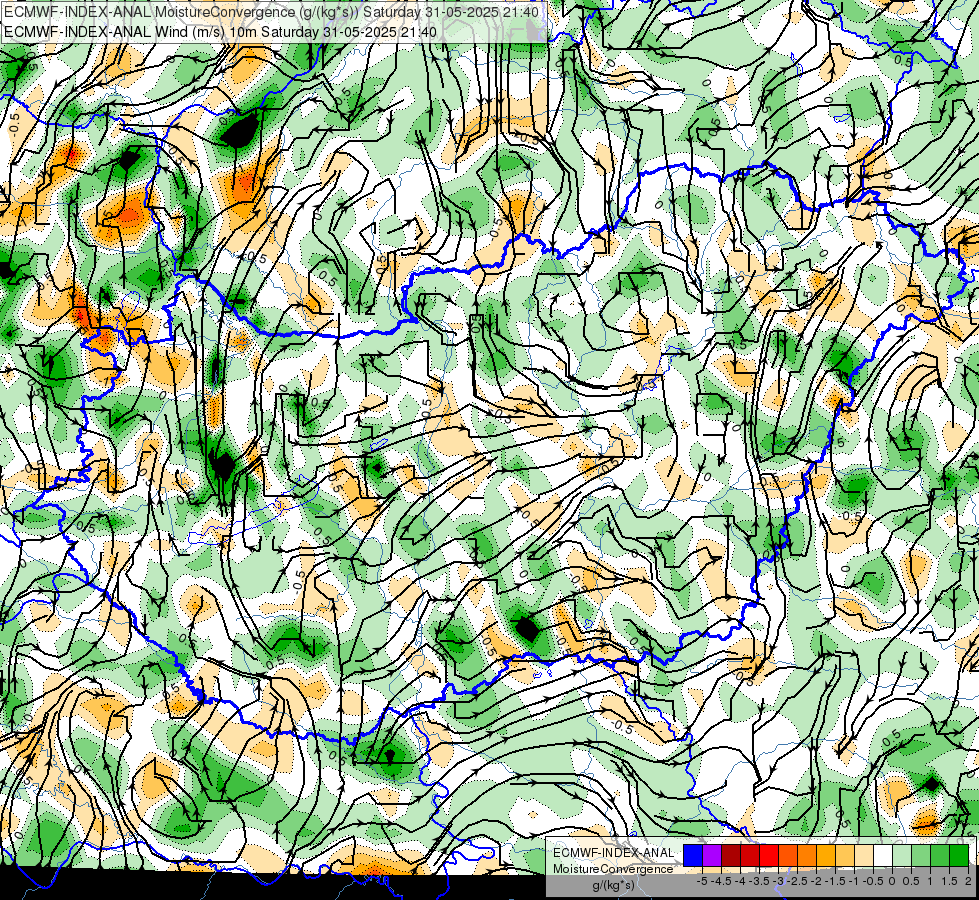
Task: Select the pale peach swatch between -1 and -0.5
Action: (864, 855)
